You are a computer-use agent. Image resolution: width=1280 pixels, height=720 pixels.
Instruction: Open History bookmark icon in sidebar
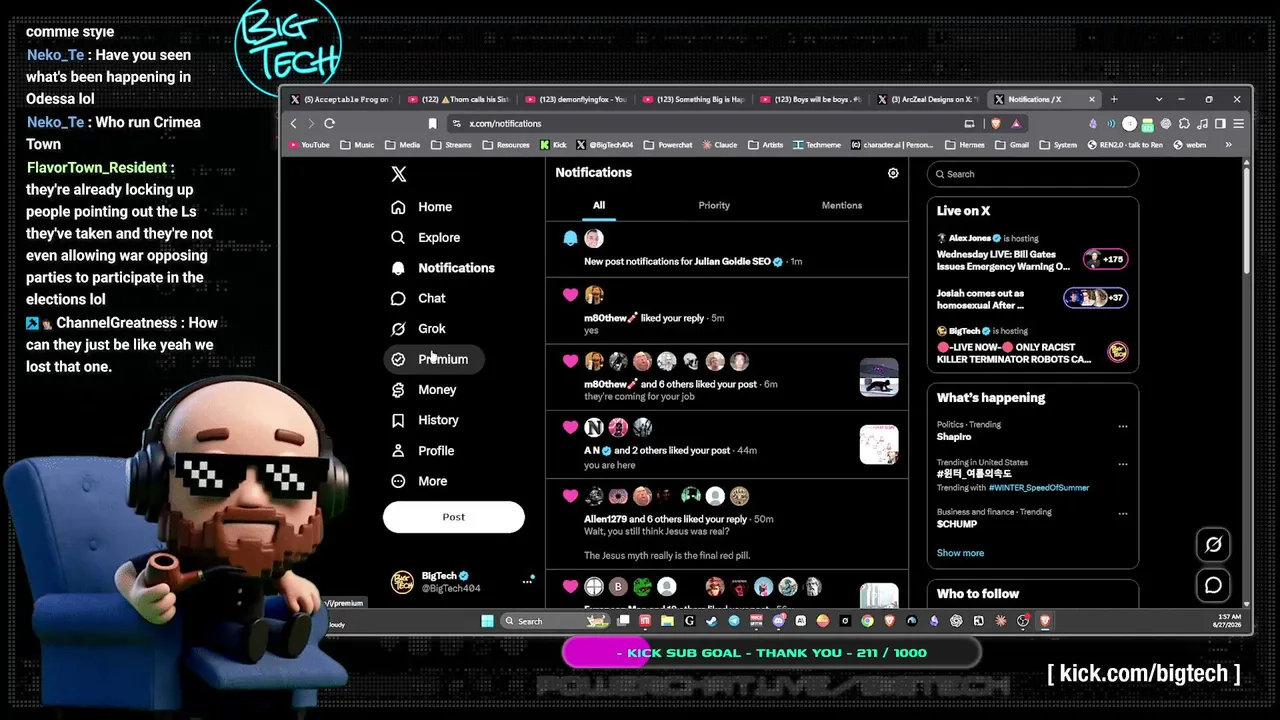pos(398,420)
